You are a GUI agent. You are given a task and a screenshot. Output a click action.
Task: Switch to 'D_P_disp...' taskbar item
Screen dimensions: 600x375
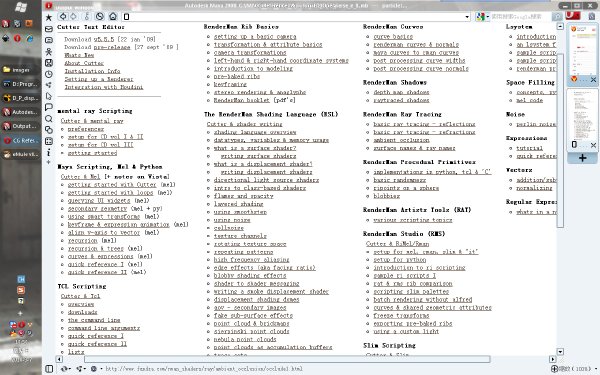(21, 98)
